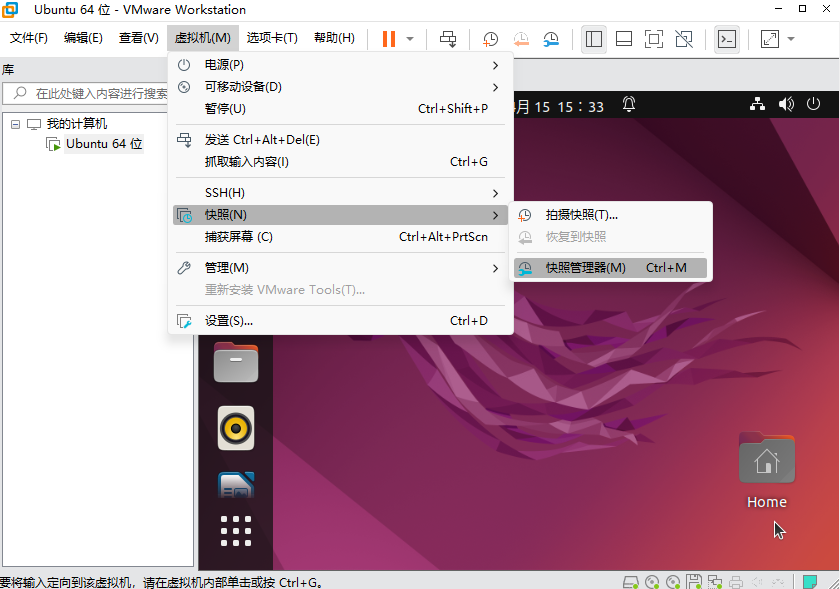Choose 发送 Ctrl+Alt+Del(E) menu item
Image resolution: width=840 pixels, height=589 pixels.
pyautogui.click(x=340, y=140)
